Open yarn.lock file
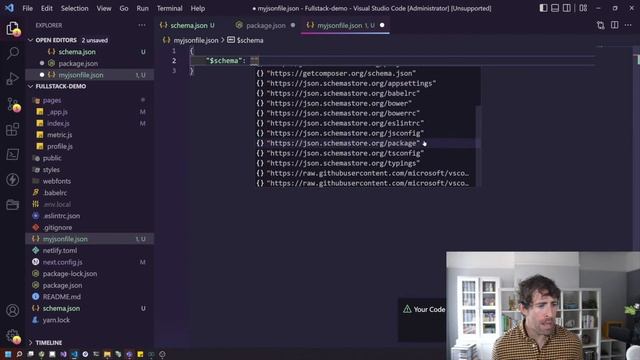This screenshot has height=360, width=640. 89,320
